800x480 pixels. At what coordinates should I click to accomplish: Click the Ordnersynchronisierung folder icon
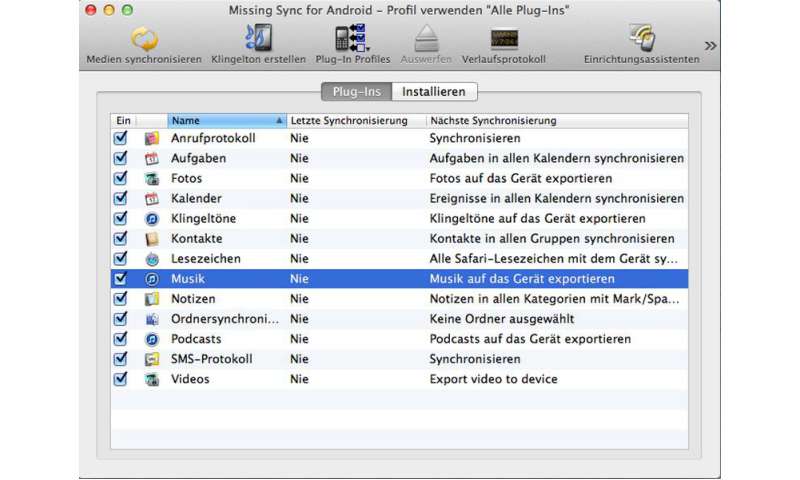pyautogui.click(x=152, y=319)
